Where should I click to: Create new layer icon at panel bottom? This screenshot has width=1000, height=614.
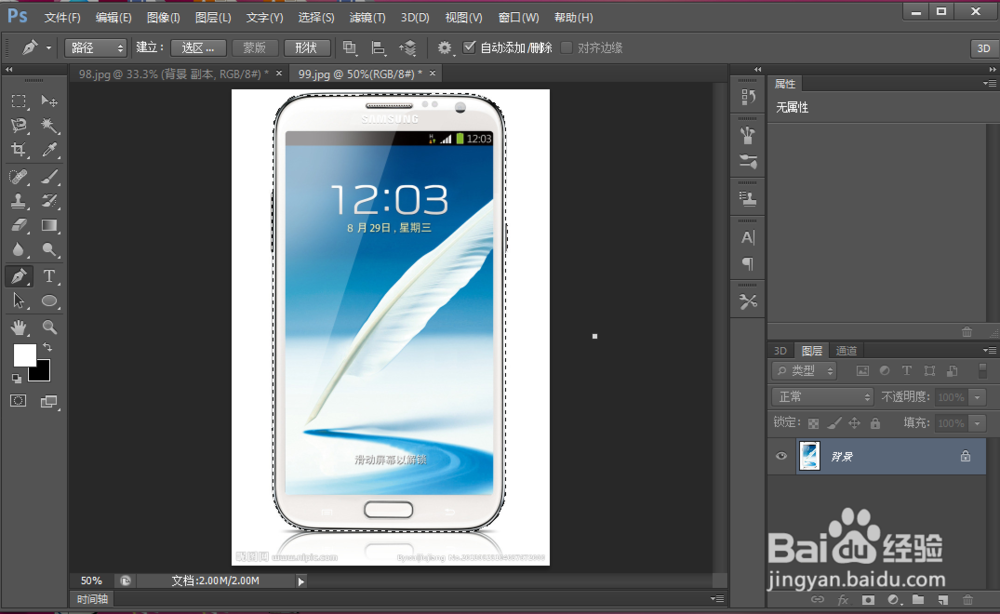pos(943,600)
